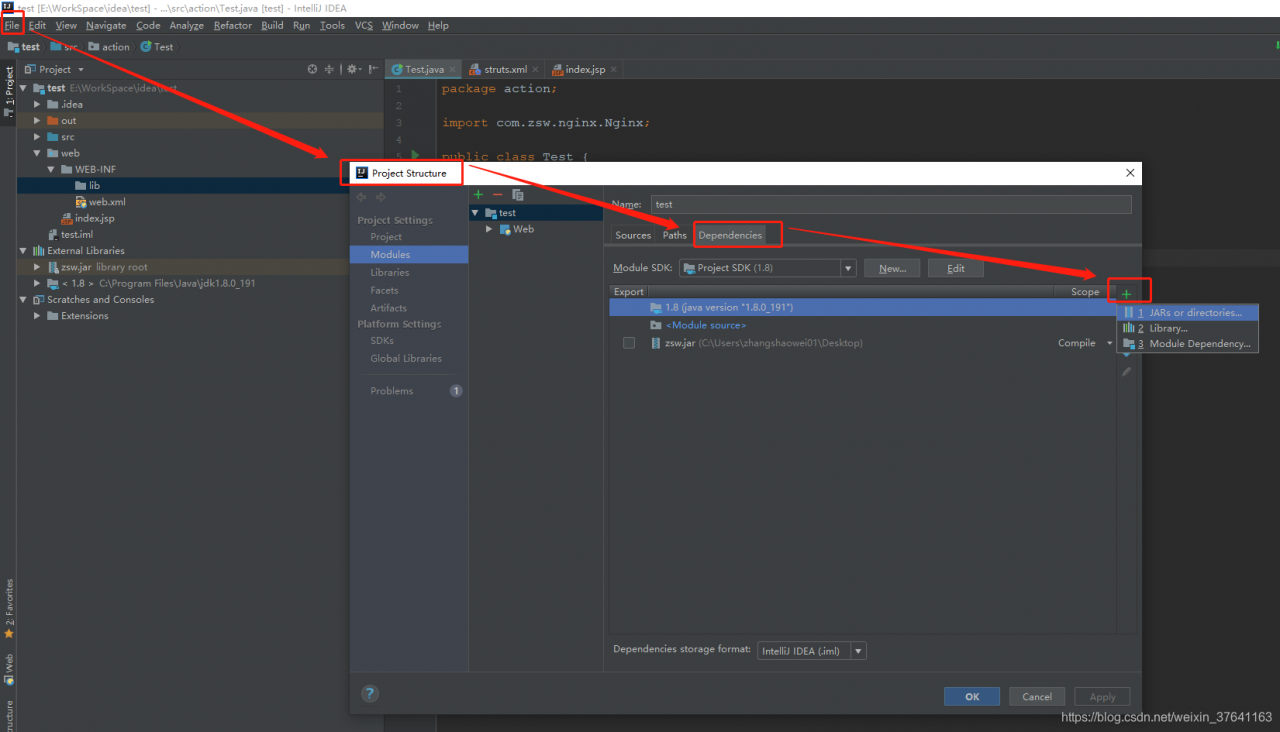Switch to the Sources tab

[x=633, y=235]
